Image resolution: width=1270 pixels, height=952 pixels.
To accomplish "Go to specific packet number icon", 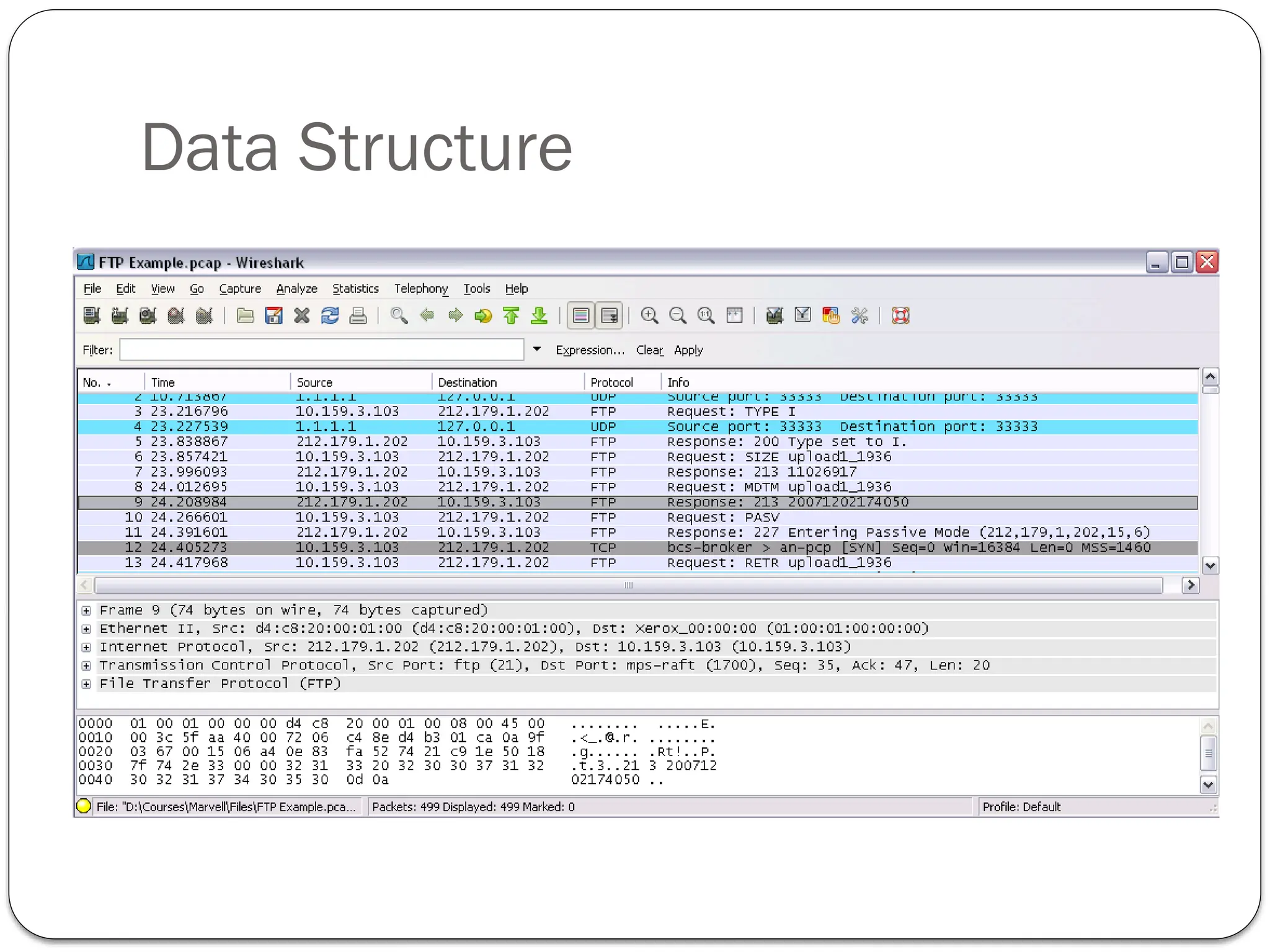I will 483,315.
